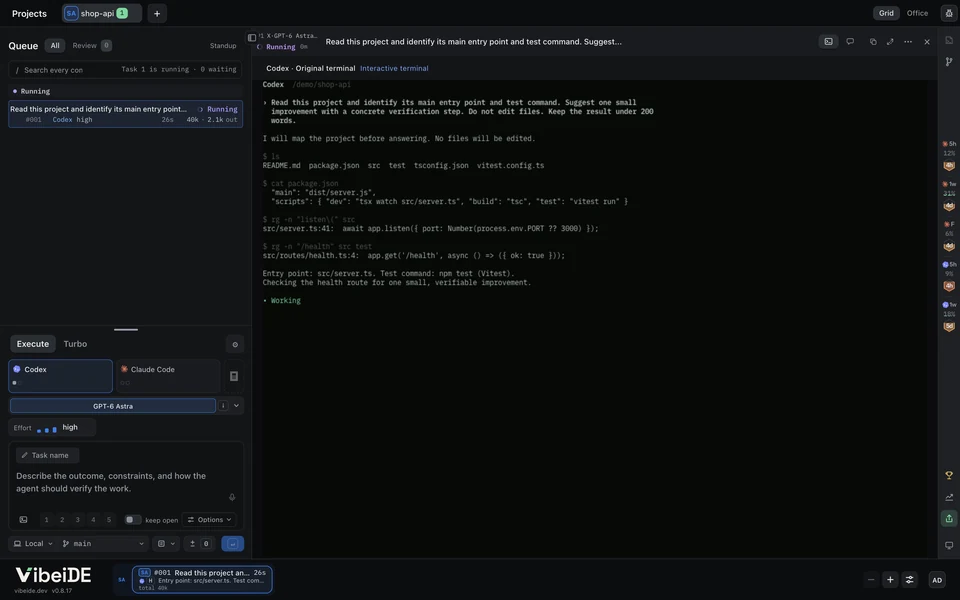Open the three-dot more menu in task header
Viewport: 960px width, 600px height.
908,42
